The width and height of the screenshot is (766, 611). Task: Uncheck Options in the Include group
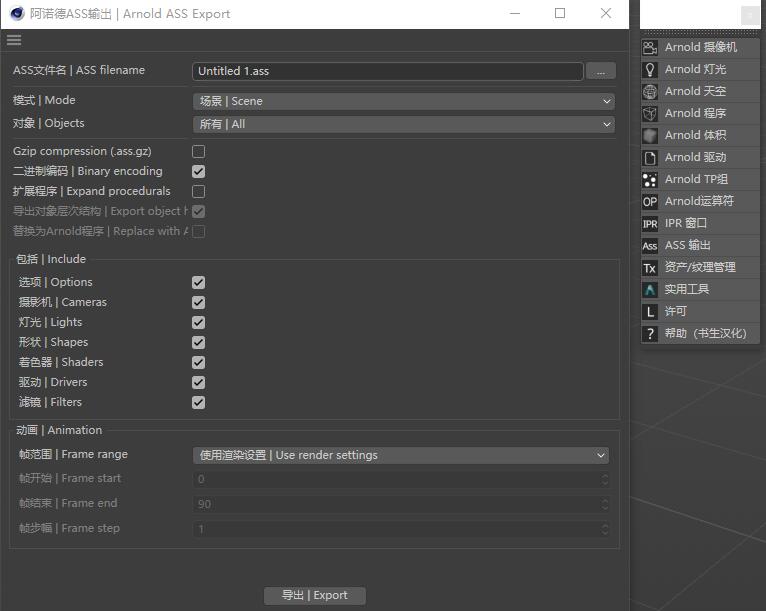(198, 282)
